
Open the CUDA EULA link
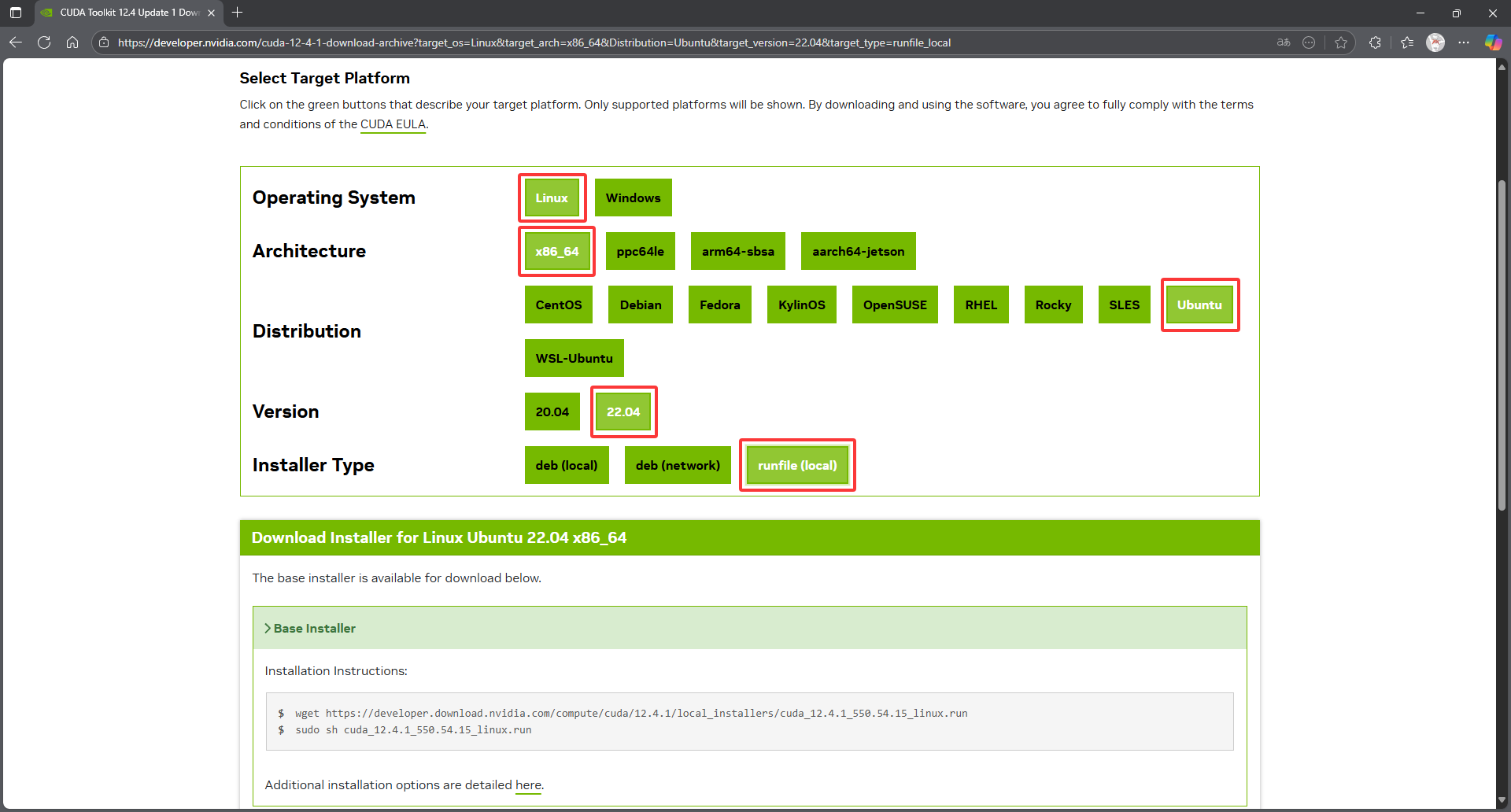(x=393, y=124)
